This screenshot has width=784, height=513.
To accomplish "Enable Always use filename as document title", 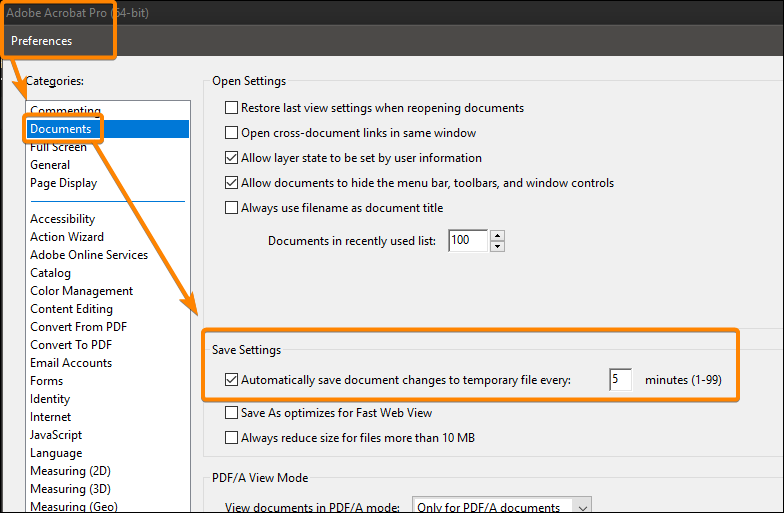I will (x=232, y=208).
